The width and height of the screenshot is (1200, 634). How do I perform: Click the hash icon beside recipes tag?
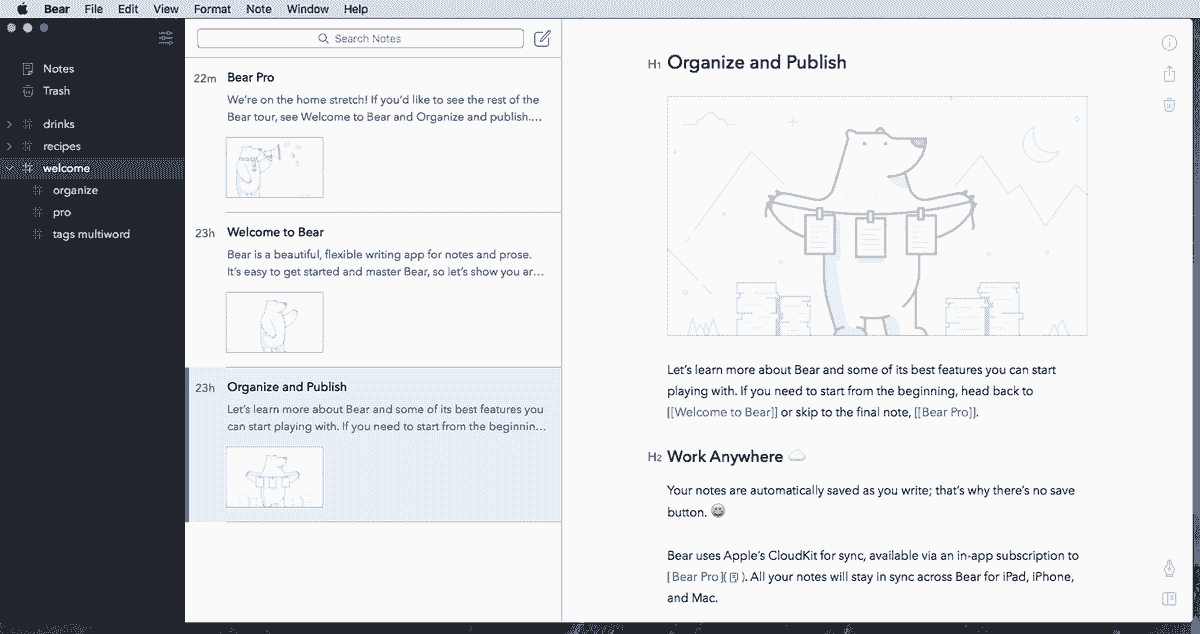click(x=28, y=146)
